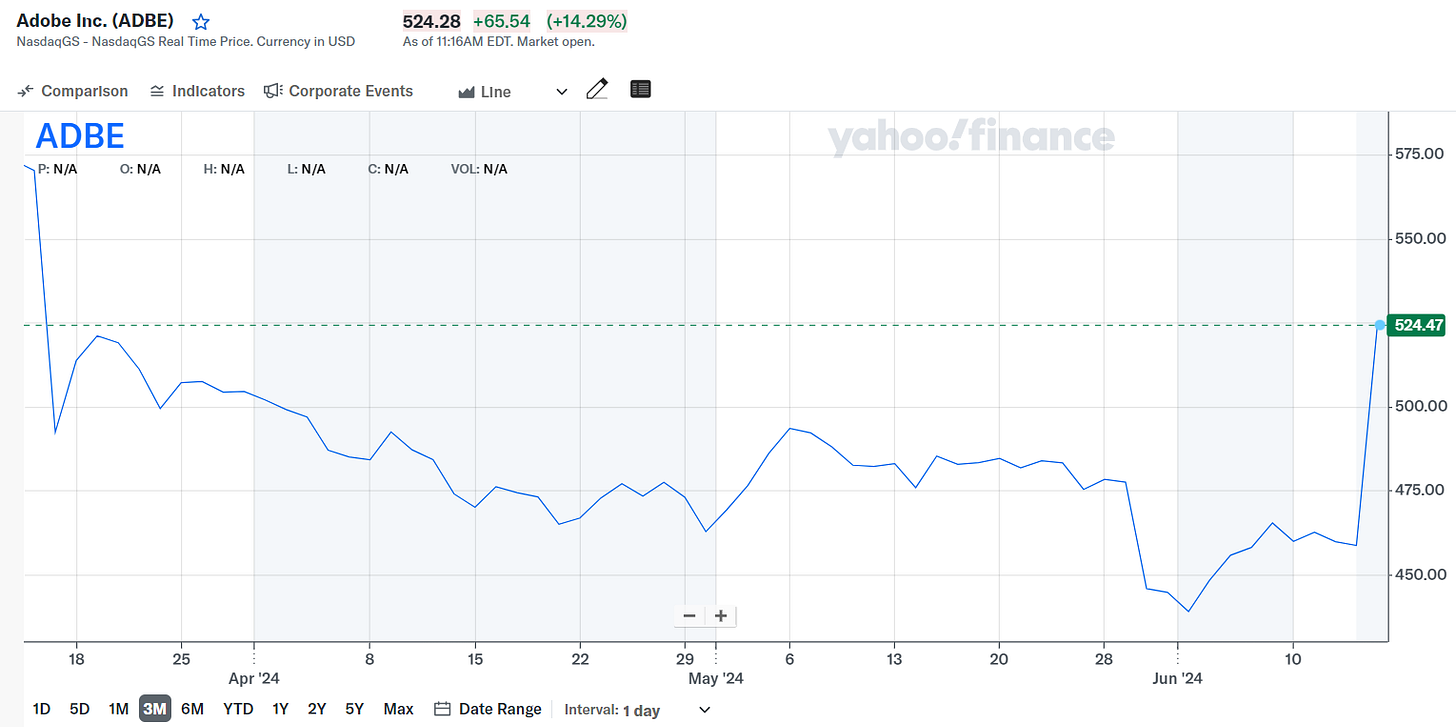Switch to the 5D range
This screenshot has width=1456, height=727.
(79, 709)
